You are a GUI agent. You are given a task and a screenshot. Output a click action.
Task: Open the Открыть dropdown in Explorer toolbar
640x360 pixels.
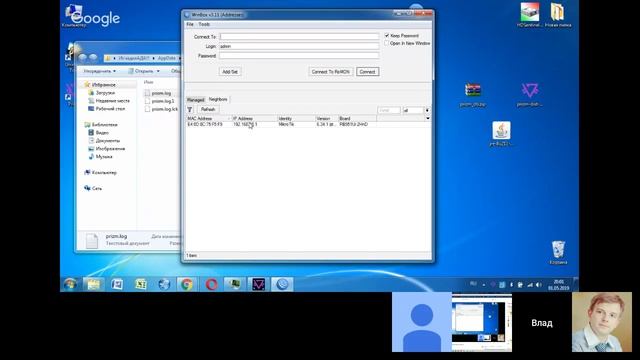(x=144, y=71)
